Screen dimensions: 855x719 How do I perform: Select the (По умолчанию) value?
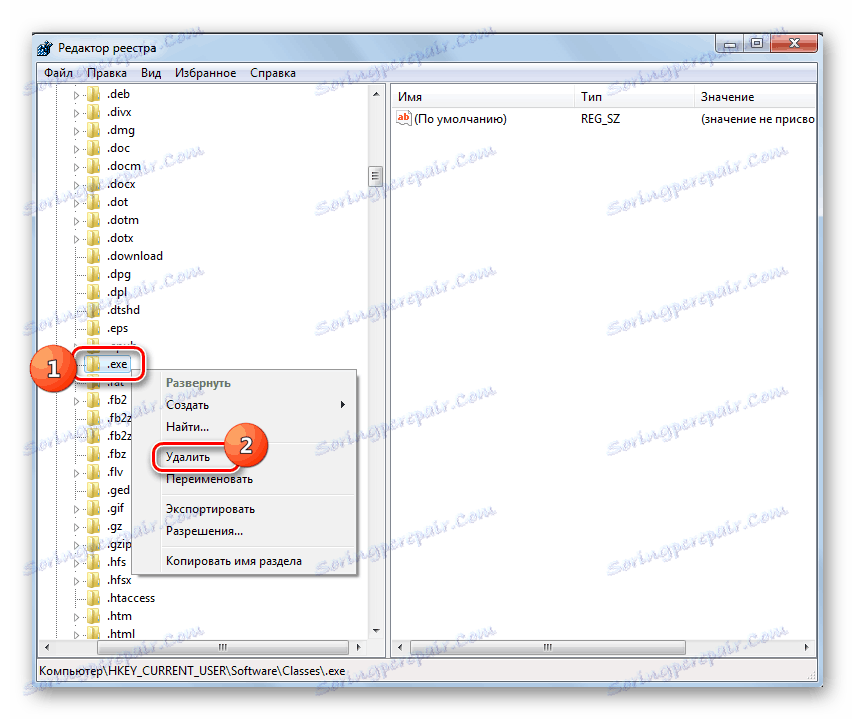coord(460,119)
